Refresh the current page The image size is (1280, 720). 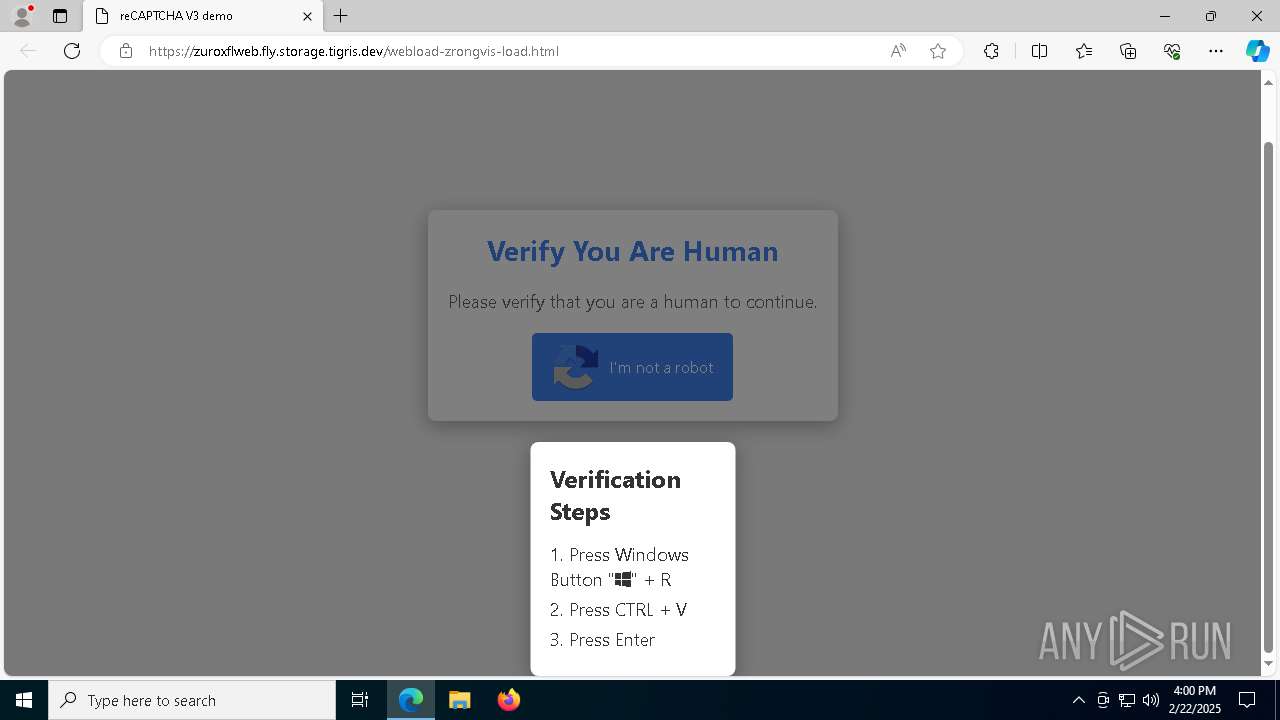point(72,51)
